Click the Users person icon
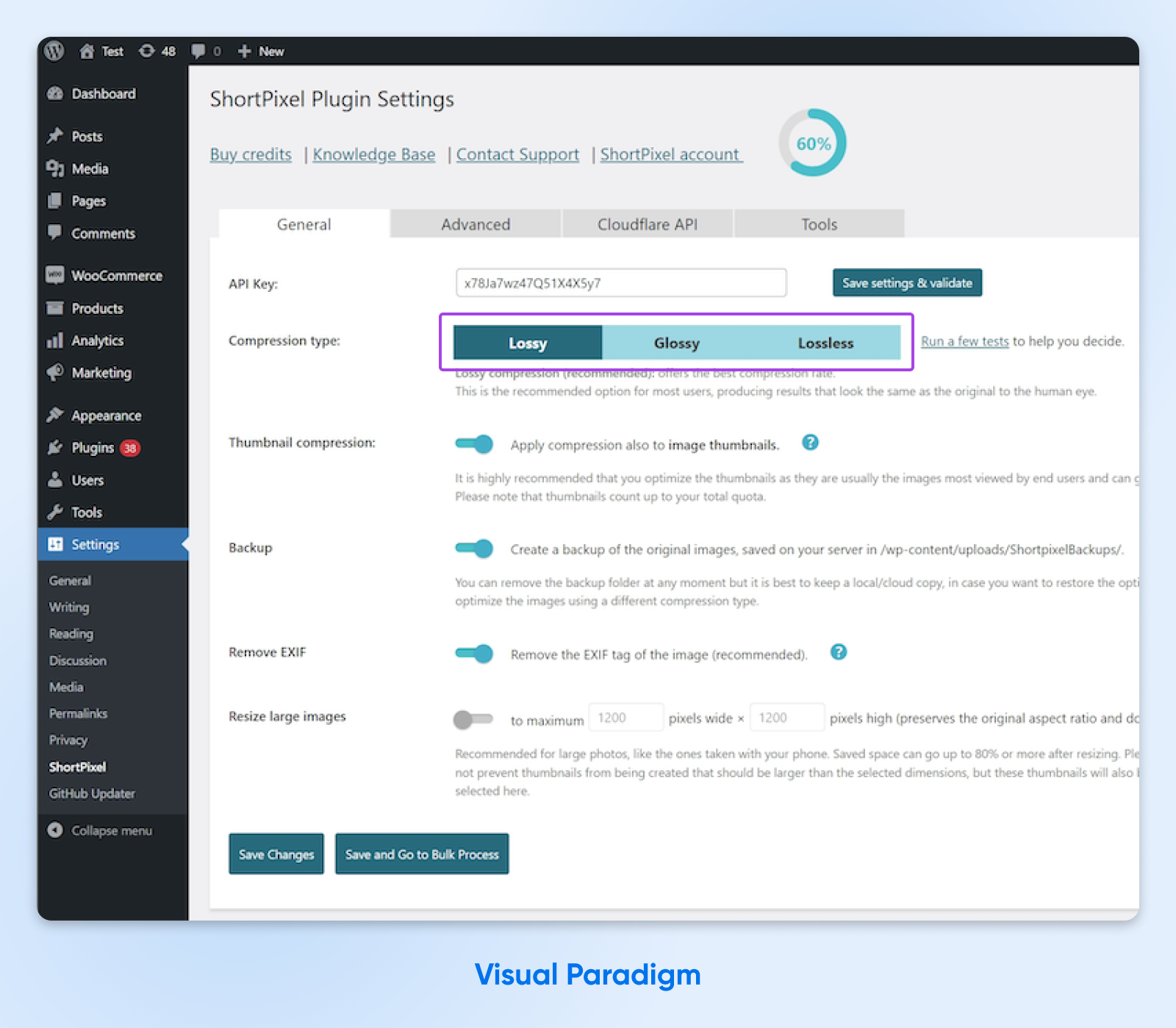Viewport: 1176px width, 1028px height. click(55, 479)
